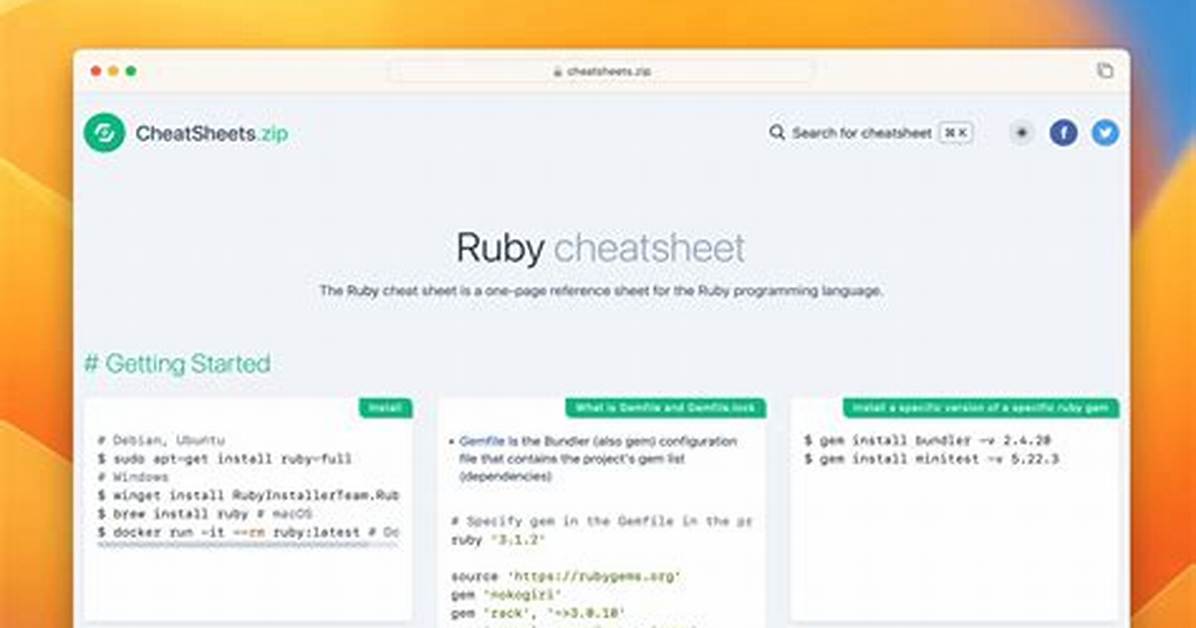The image size is (1196, 628).
Task: Click the "ruby '3.1.2'" code line
Action: coord(498,539)
